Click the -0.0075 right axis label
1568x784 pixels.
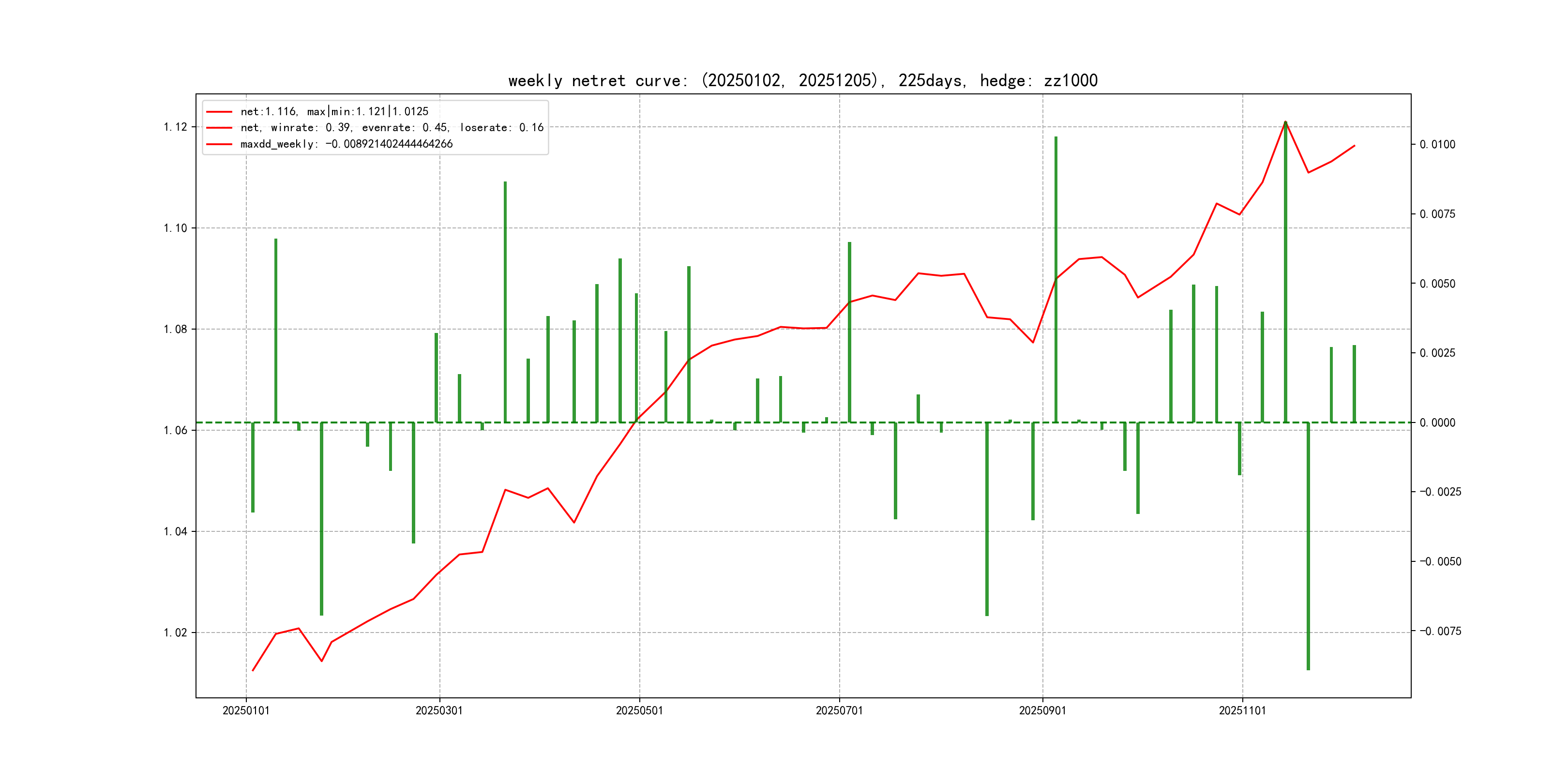pyautogui.click(x=1440, y=631)
